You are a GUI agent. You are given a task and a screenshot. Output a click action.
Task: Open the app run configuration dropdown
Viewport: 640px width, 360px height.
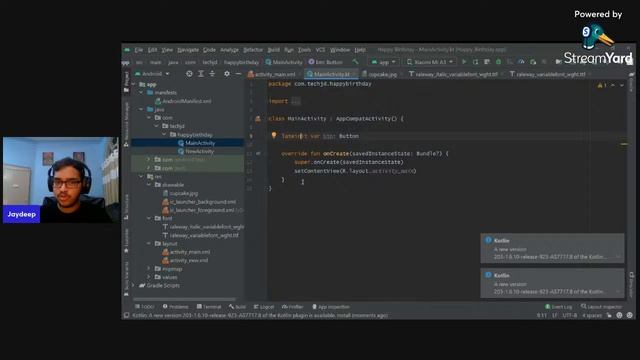384,62
